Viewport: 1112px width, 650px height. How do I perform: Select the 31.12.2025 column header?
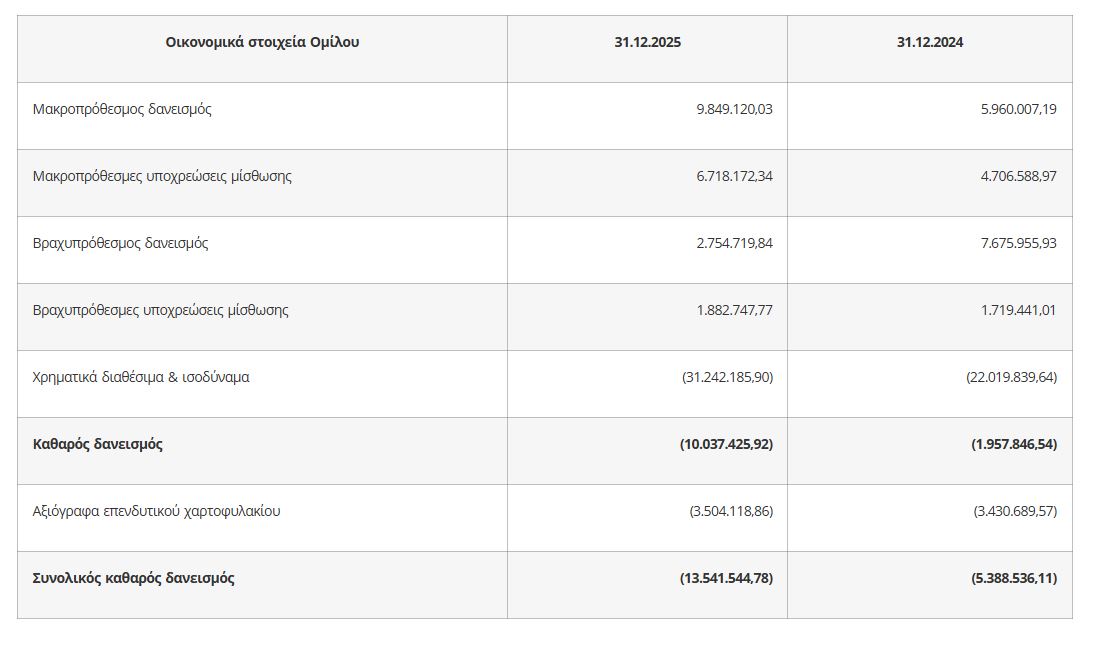[x=647, y=43]
